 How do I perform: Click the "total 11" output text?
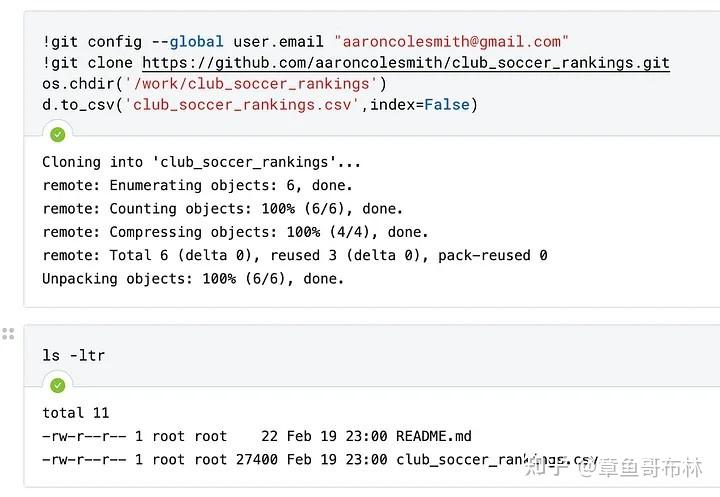[76, 413]
